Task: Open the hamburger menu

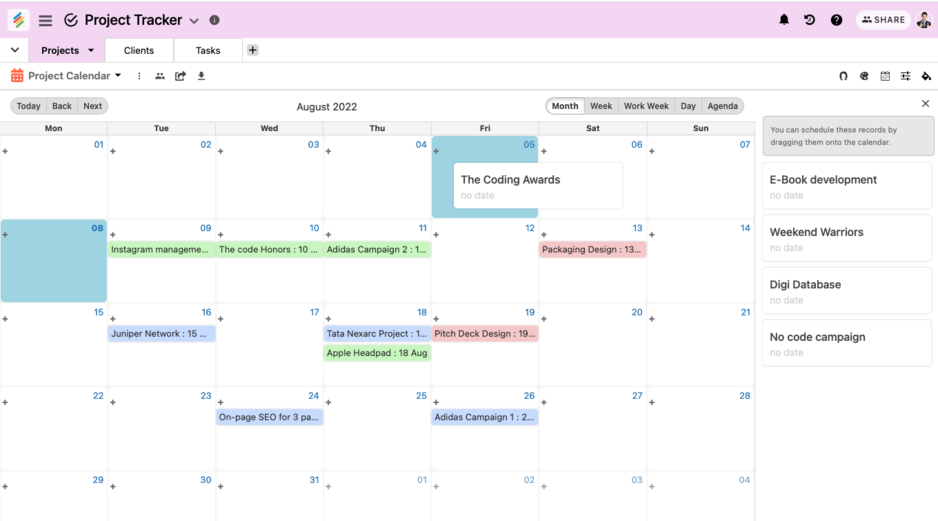Action: pyautogui.click(x=45, y=20)
